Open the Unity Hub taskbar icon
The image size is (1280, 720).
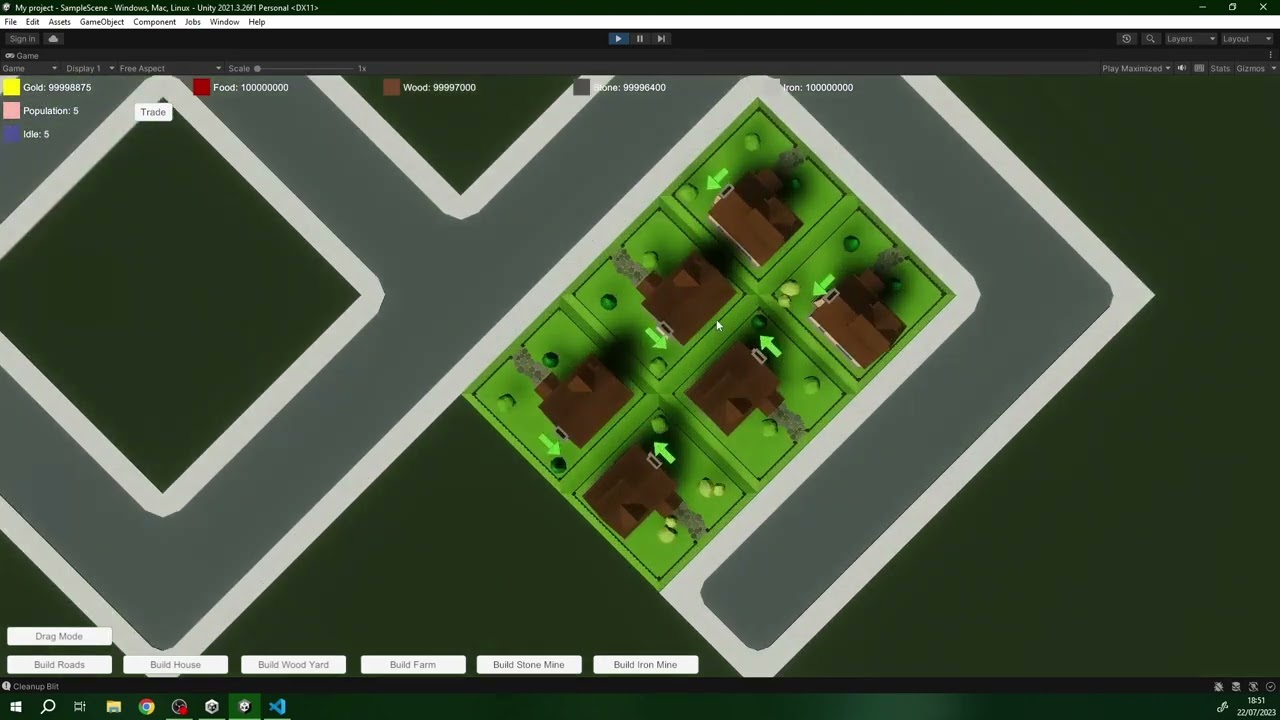click(x=211, y=707)
